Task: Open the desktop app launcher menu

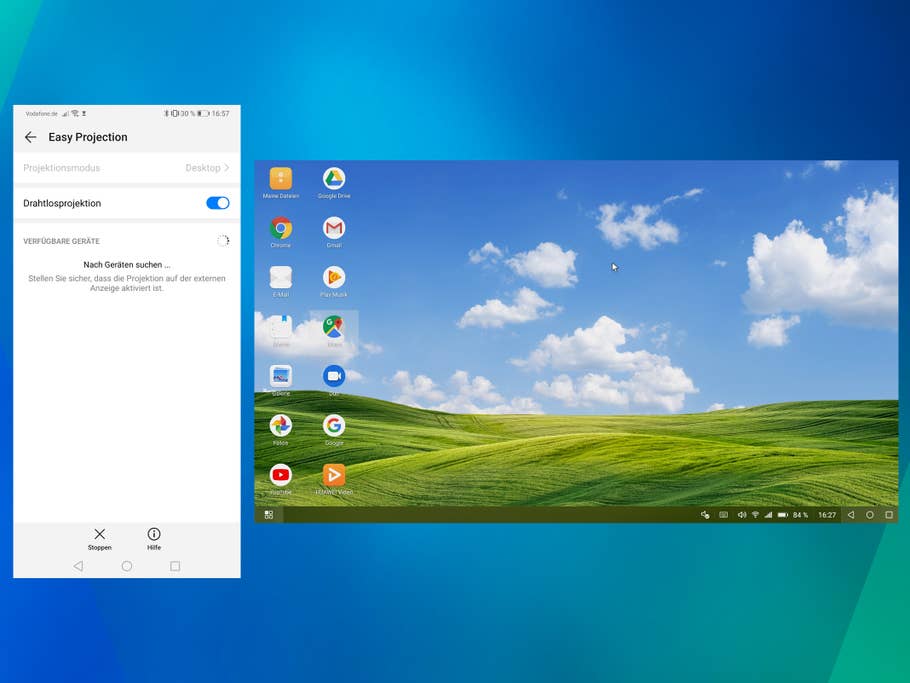Action: pos(269,515)
